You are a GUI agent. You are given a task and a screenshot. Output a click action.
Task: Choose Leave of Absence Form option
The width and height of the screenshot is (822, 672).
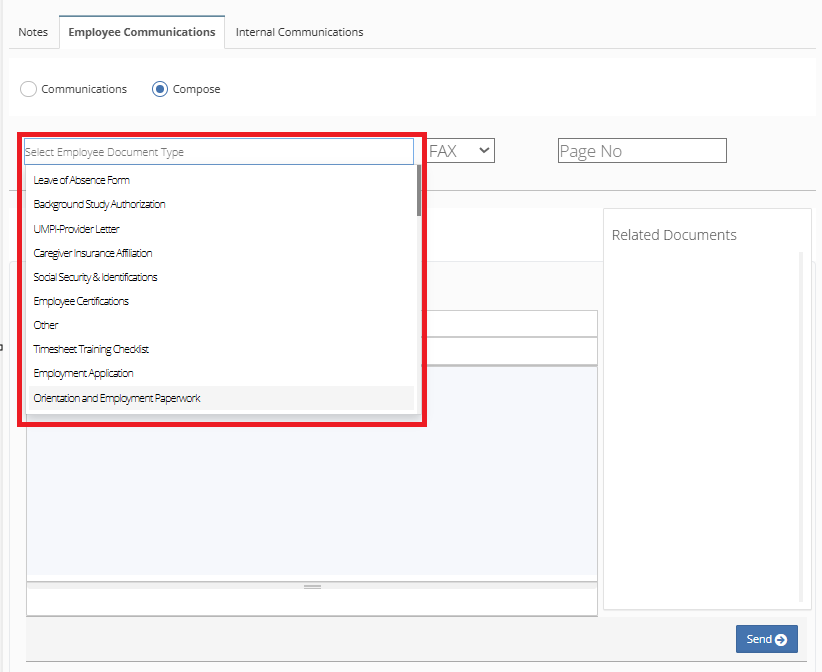pyautogui.click(x=82, y=180)
